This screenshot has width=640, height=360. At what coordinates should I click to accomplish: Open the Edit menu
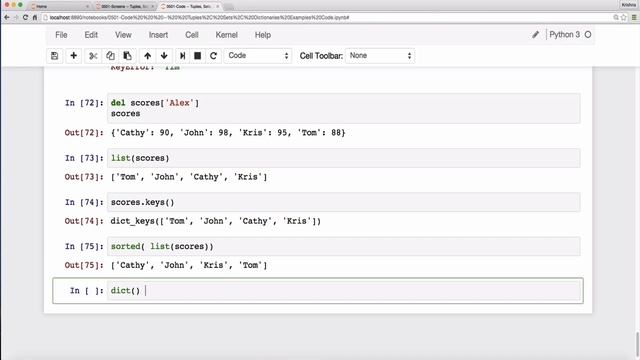pyautogui.click(x=91, y=35)
